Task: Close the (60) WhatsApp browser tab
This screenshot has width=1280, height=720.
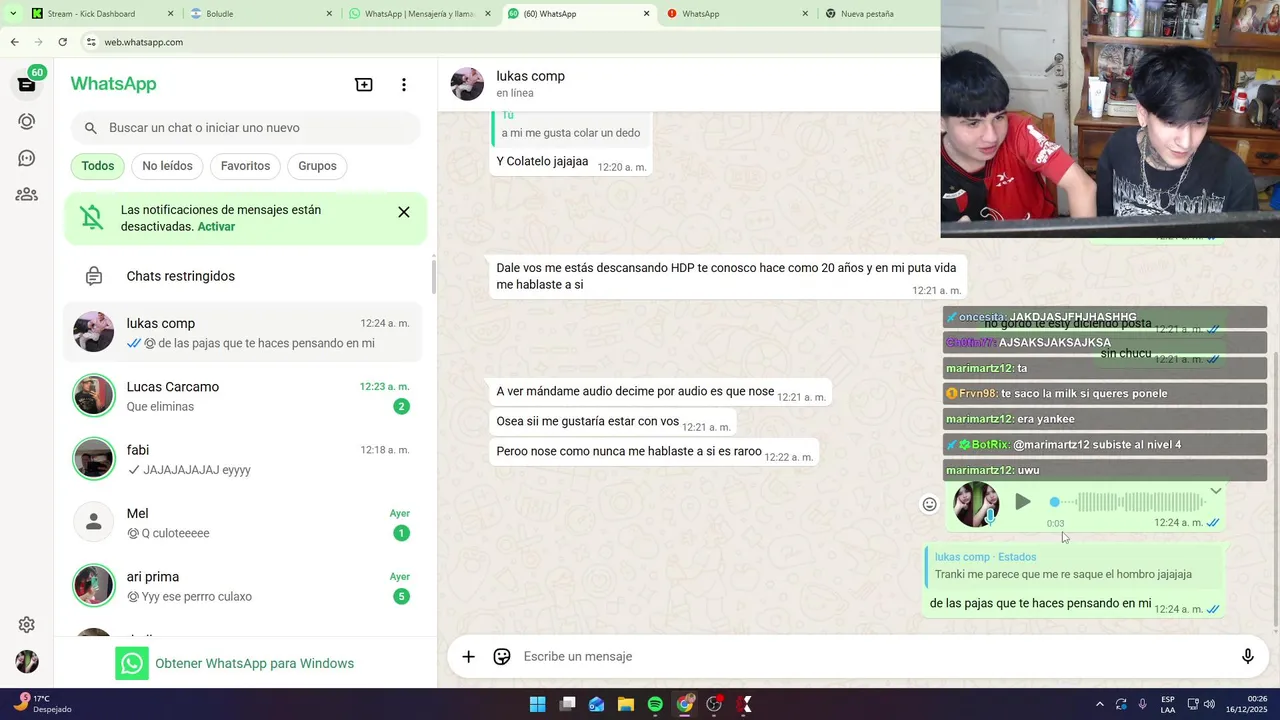Action: [x=647, y=14]
